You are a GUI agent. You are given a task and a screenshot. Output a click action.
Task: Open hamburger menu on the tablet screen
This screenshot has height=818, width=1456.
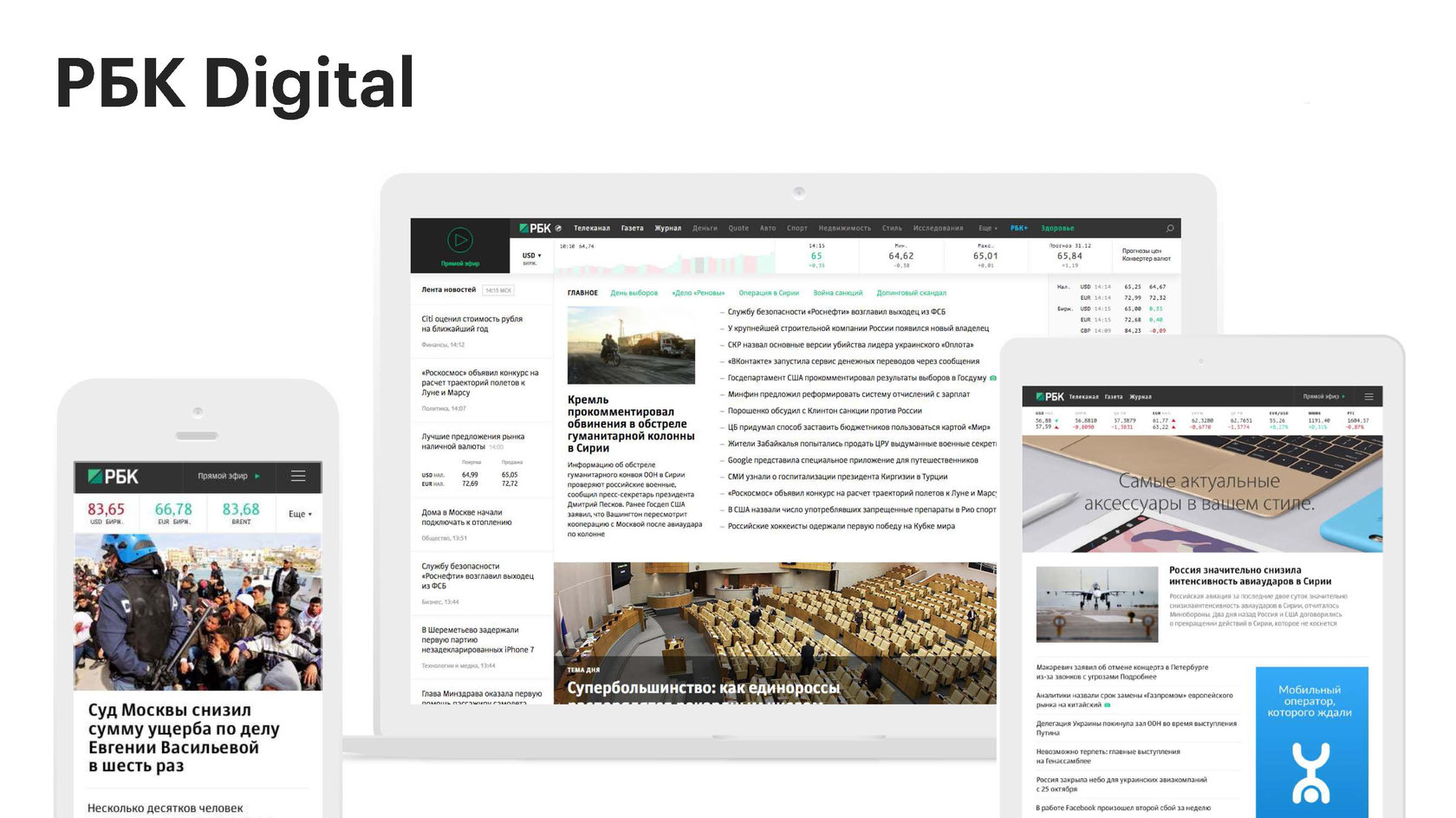tap(1368, 397)
